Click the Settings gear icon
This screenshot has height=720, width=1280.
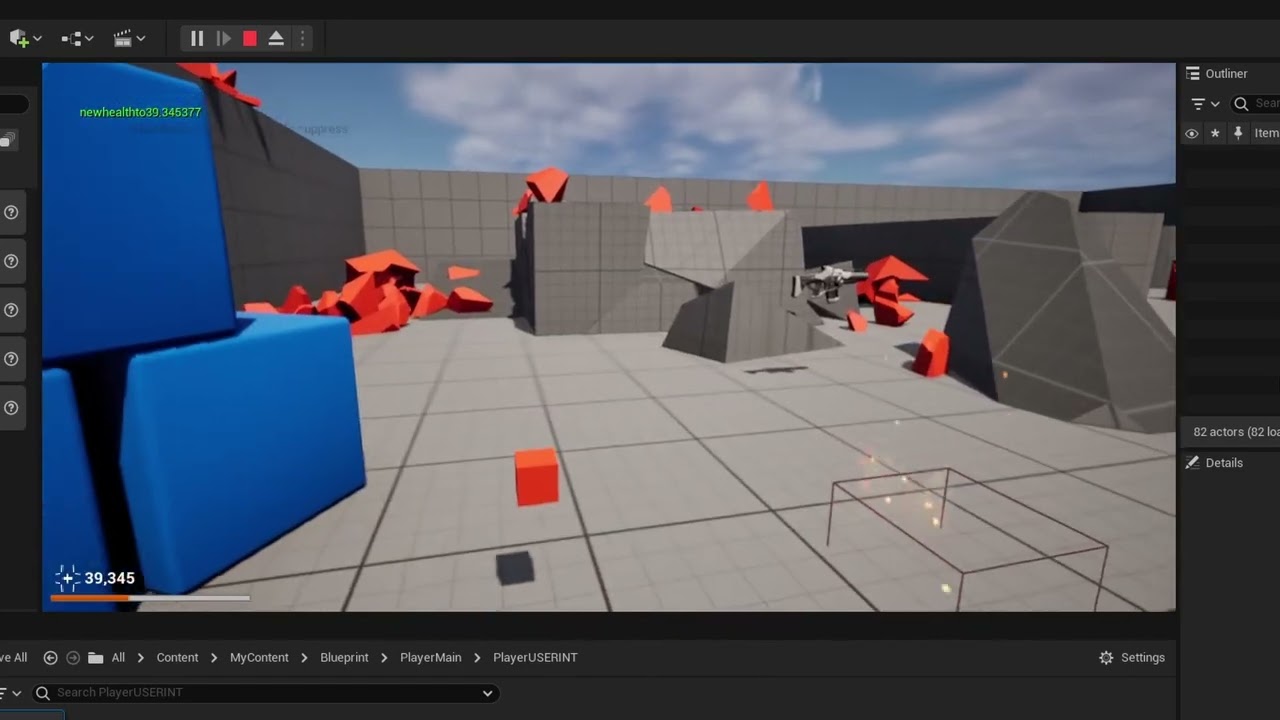tap(1106, 657)
